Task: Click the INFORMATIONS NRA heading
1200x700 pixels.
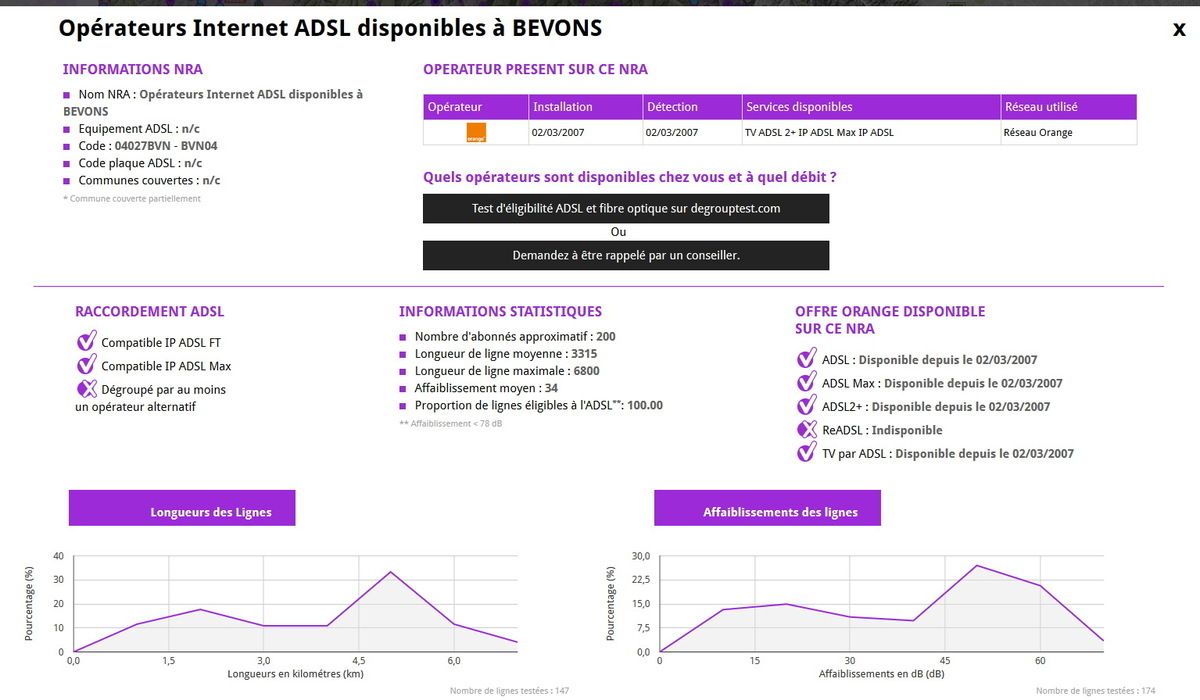Action: point(132,69)
